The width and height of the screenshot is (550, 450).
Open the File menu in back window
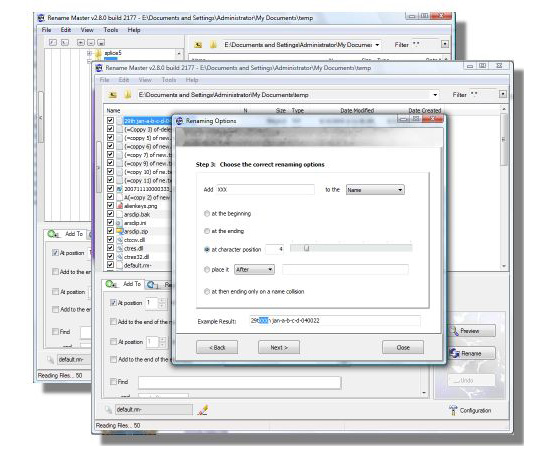pos(46,30)
